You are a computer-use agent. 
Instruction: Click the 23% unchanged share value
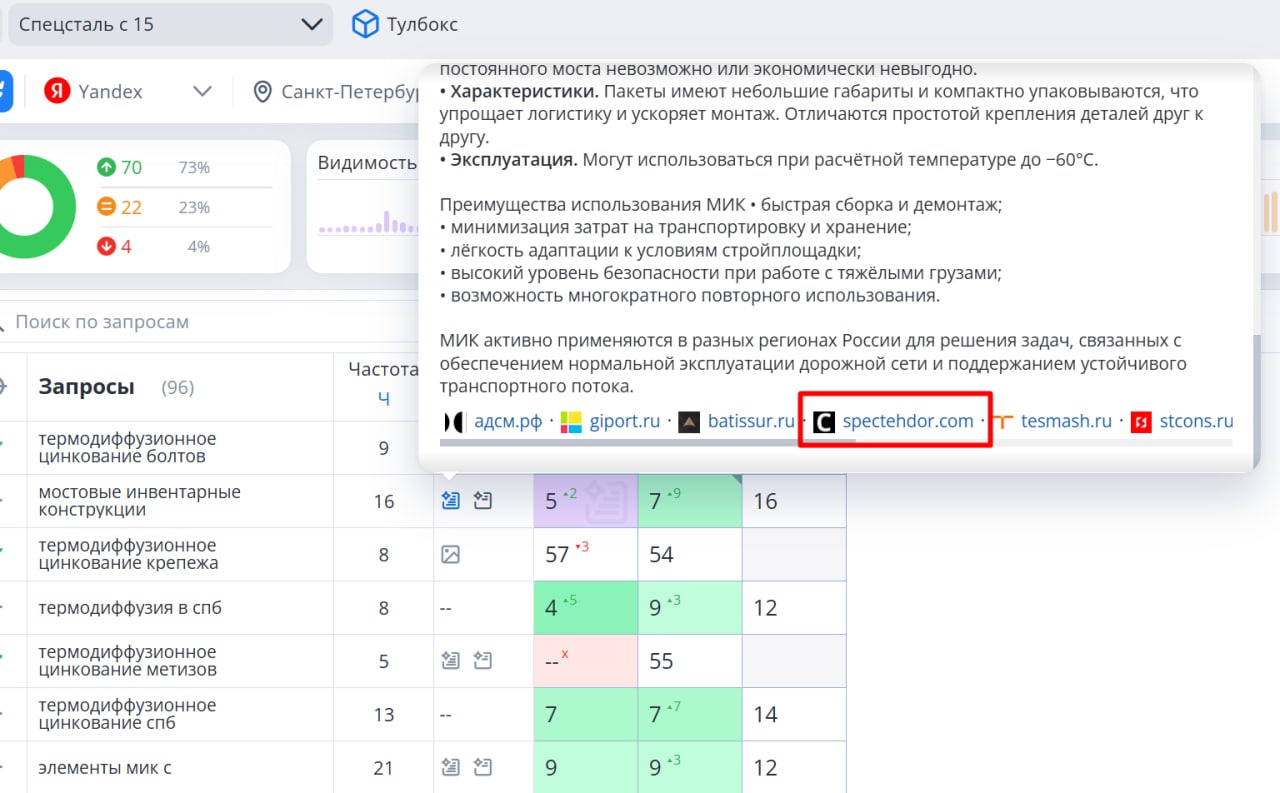pos(194,207)
